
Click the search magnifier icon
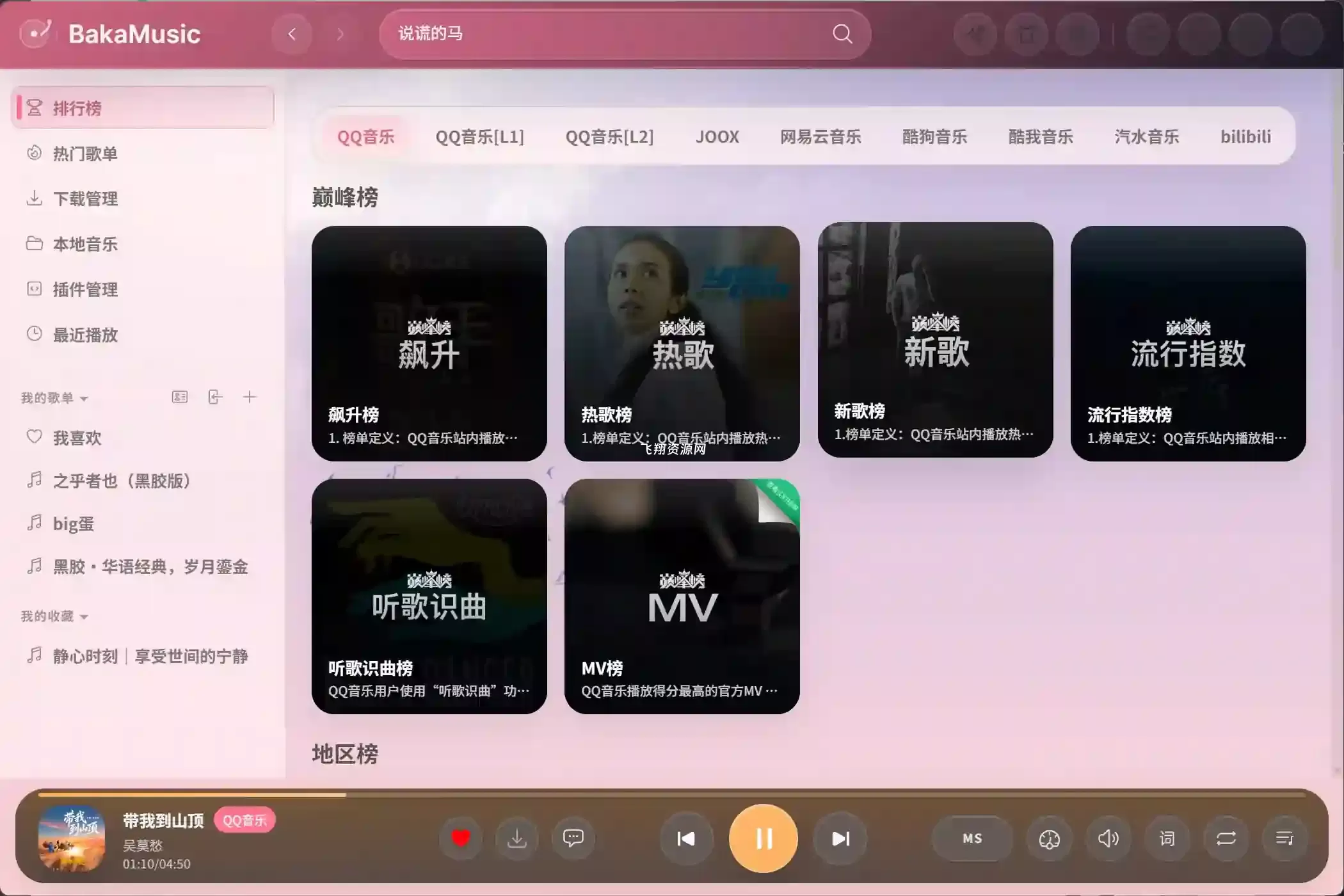click(x=842, y=34)
